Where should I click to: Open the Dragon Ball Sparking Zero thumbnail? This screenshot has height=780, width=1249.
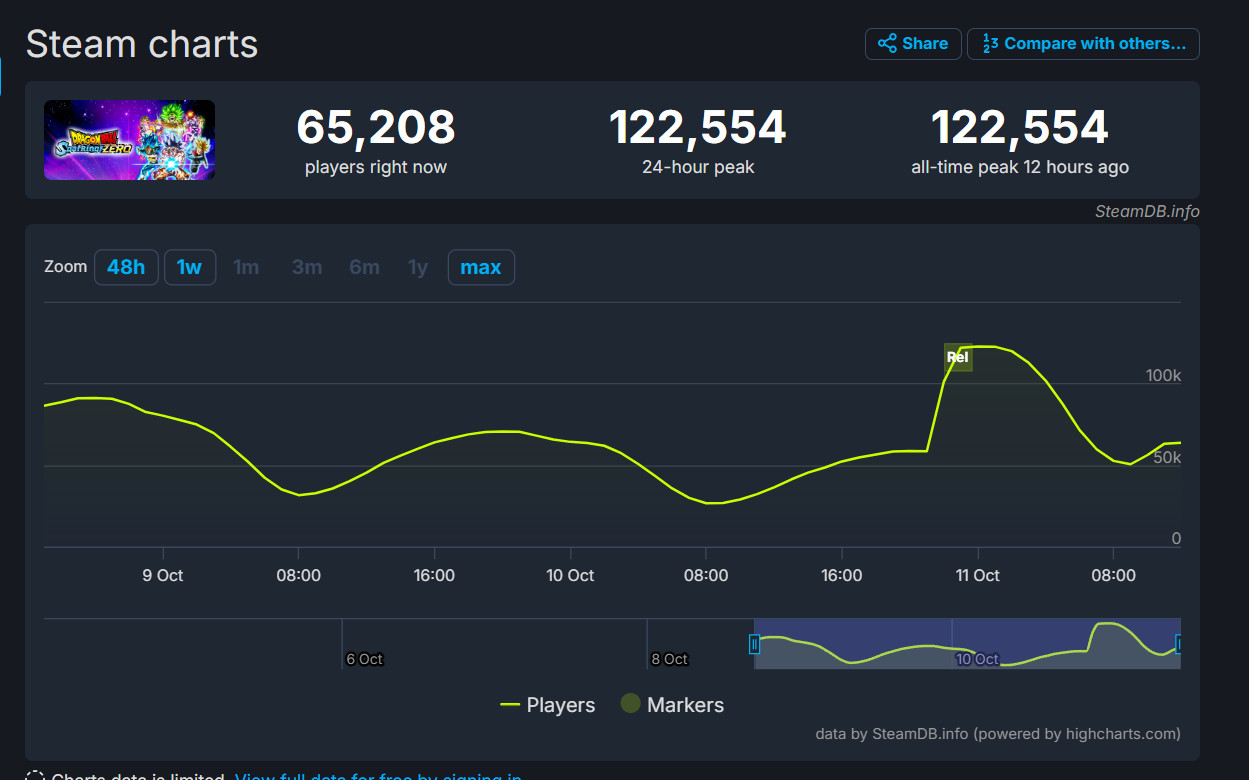pos(129,140)
